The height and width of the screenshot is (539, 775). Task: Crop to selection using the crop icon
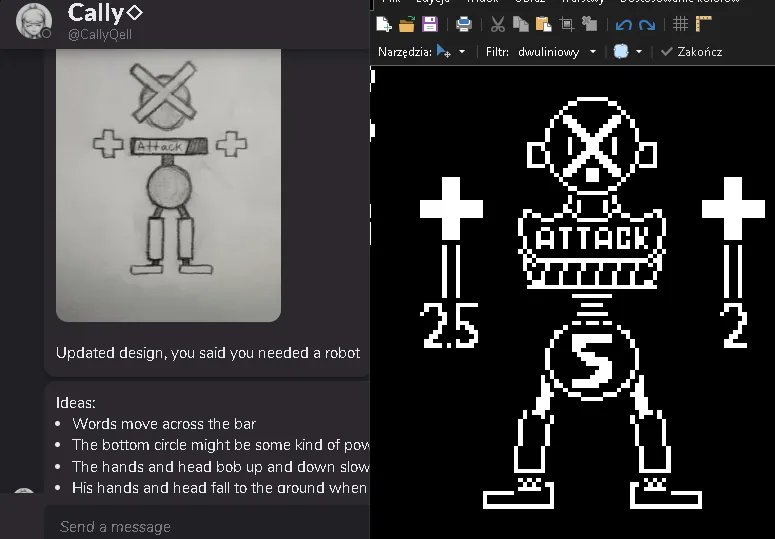(566, 24)
